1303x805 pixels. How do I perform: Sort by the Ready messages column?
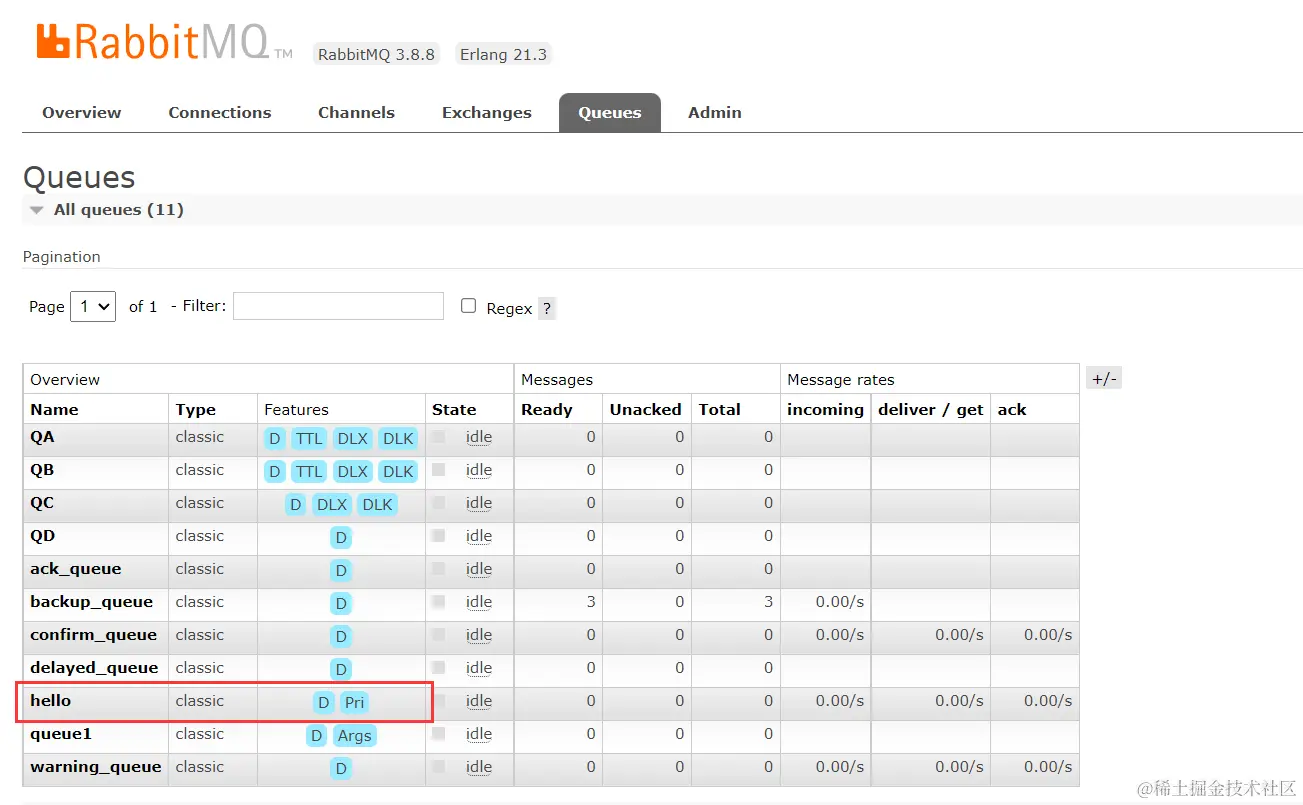[547, 409]
